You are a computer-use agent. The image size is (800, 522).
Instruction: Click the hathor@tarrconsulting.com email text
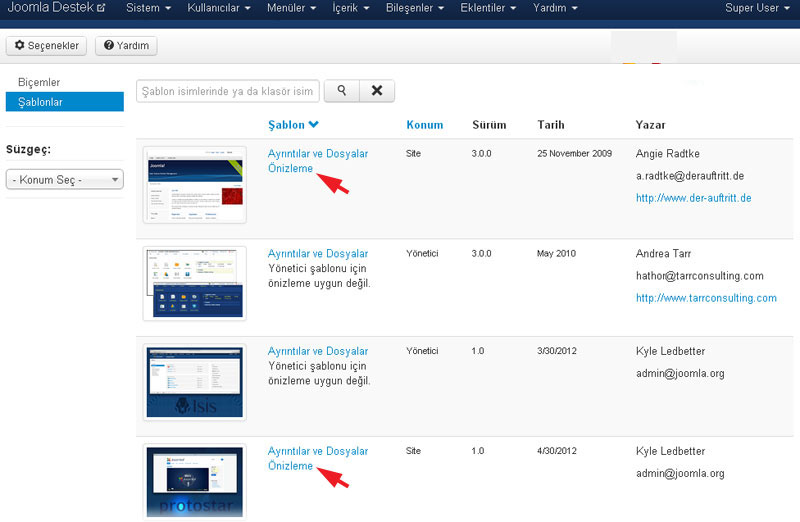coord(699,276)
